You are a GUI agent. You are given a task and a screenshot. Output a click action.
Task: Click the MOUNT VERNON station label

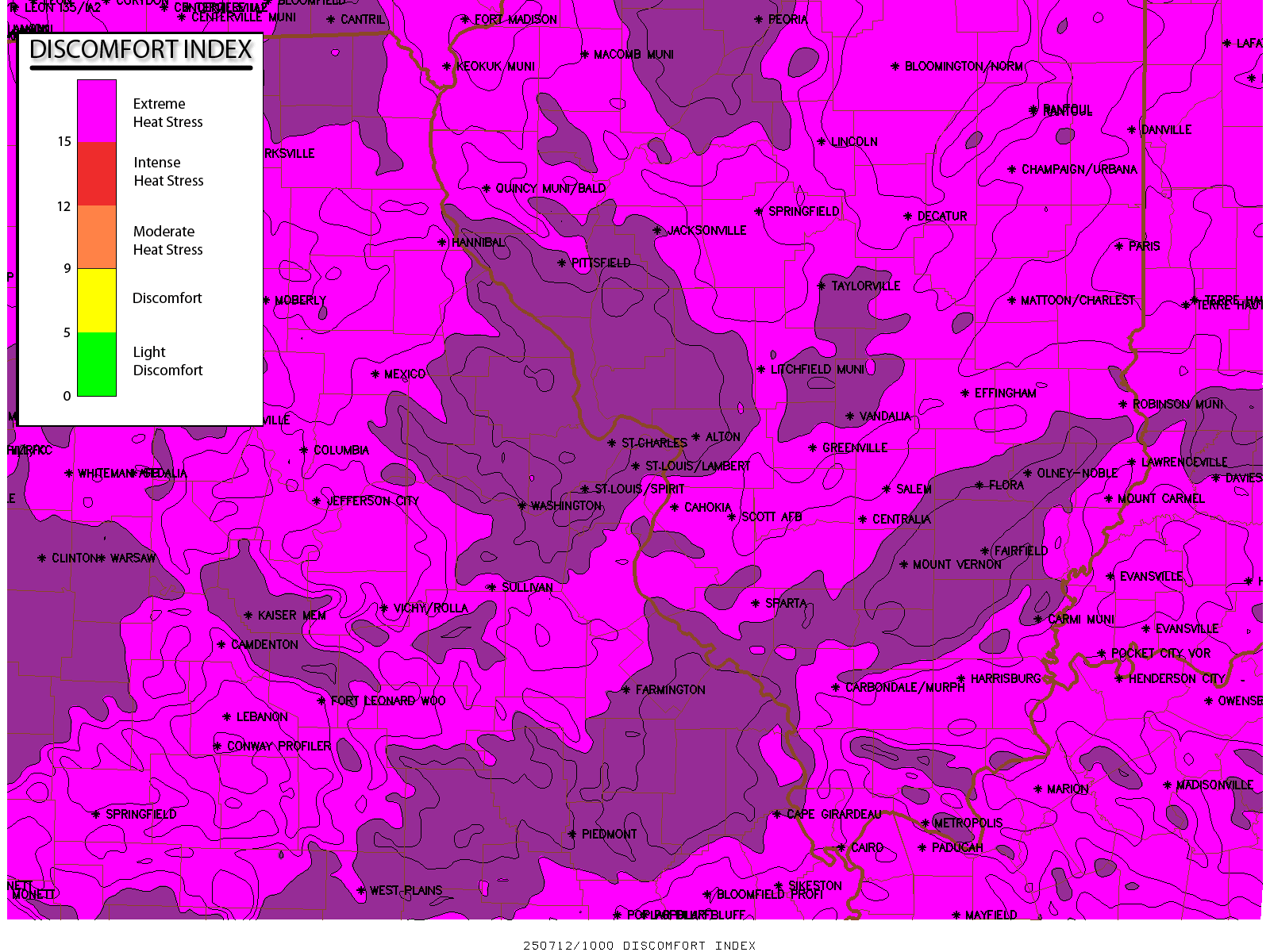point(957,565)
